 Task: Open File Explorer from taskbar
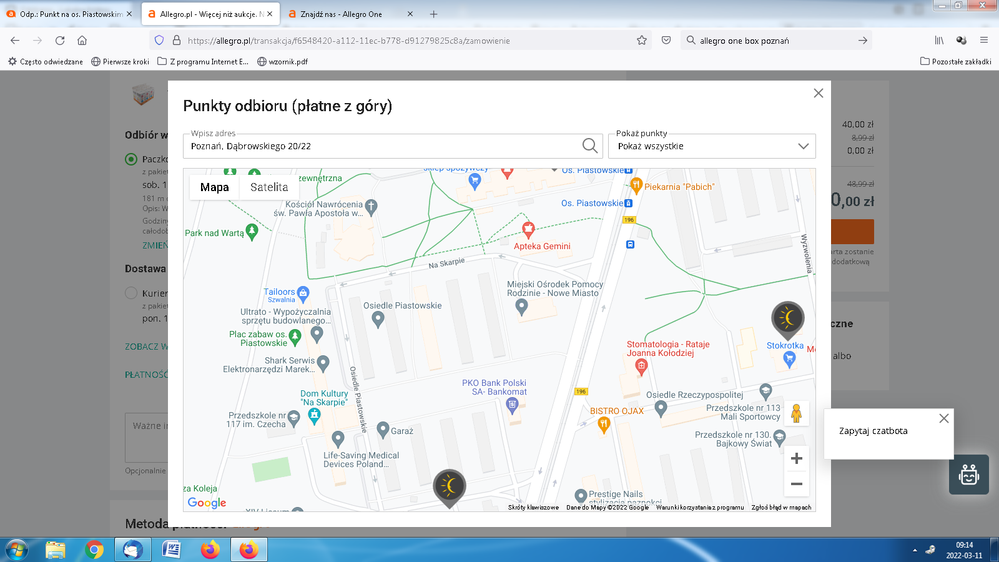55,549
